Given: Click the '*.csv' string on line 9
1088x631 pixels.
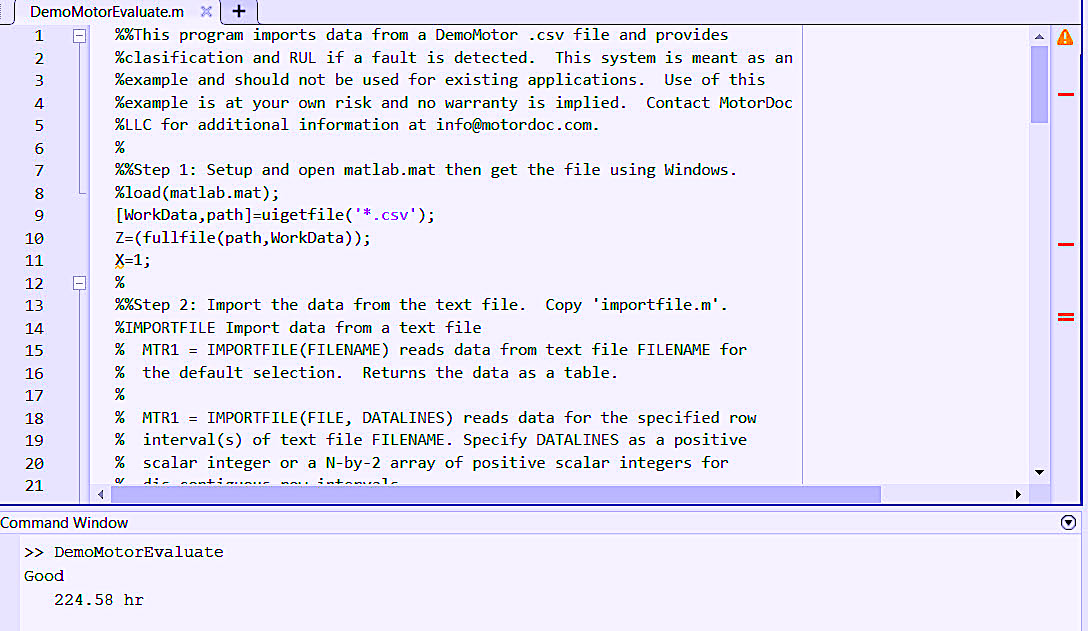Looking at the screenshot, I should [x=386, y=215].
